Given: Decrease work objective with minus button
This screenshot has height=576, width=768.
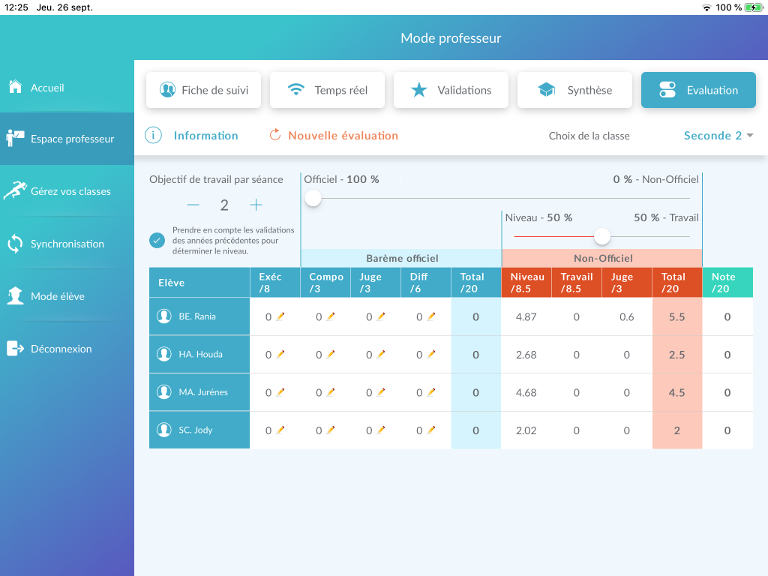Looking at the screenshot, I should [x=193, y=205].
